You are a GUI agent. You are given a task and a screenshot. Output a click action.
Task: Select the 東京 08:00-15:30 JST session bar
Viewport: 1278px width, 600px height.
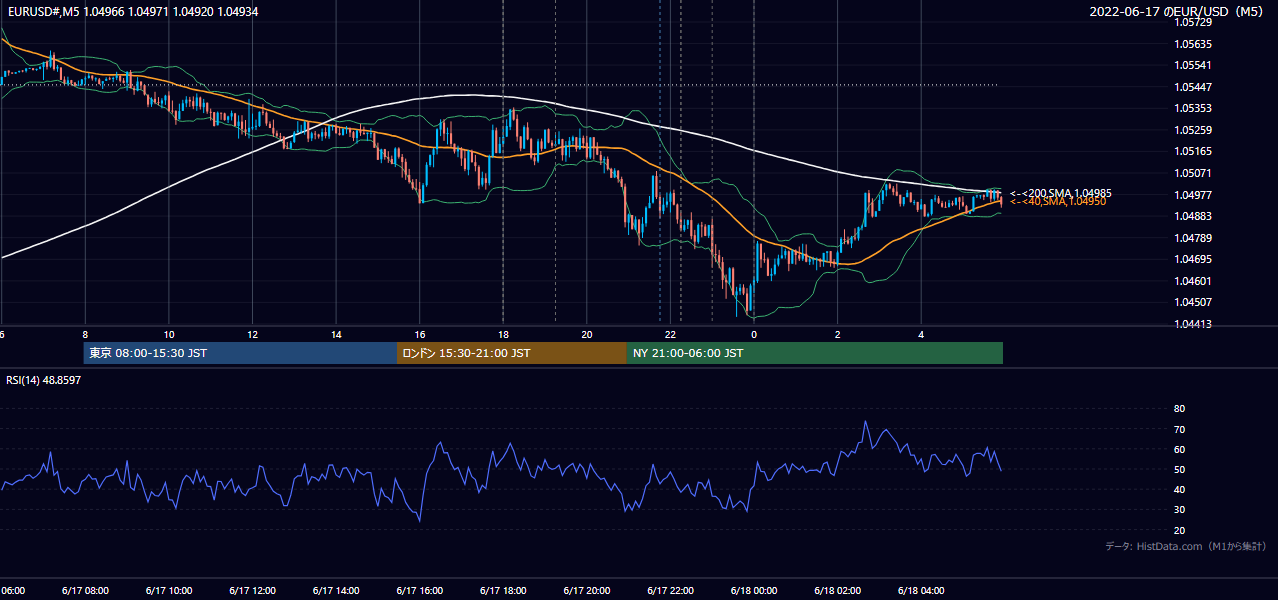click(240, 353)
